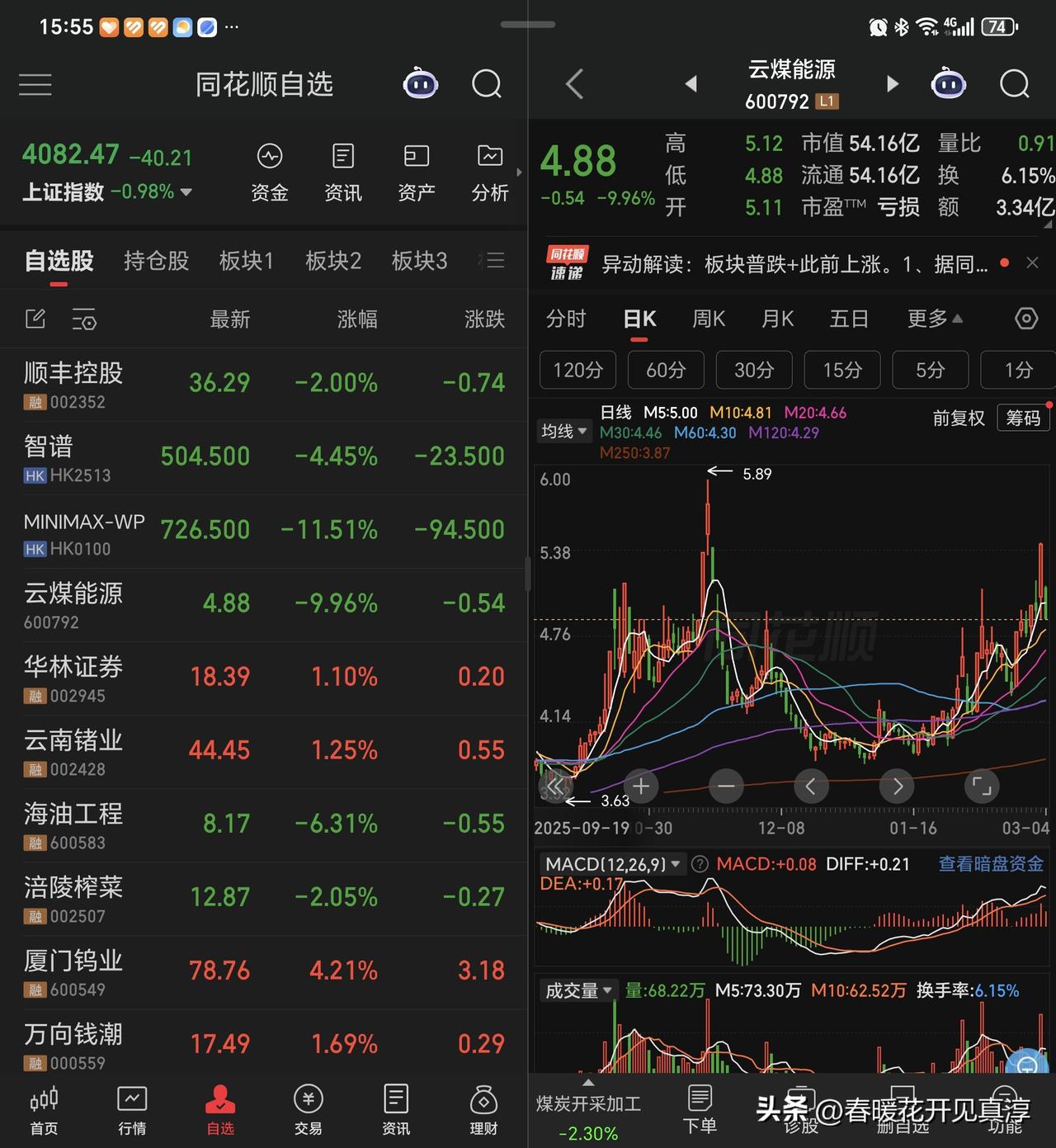The height and width of the screenshot is (1148, 1056).
Task: Switch to the 周K chart tab
Action: point(709,319)
